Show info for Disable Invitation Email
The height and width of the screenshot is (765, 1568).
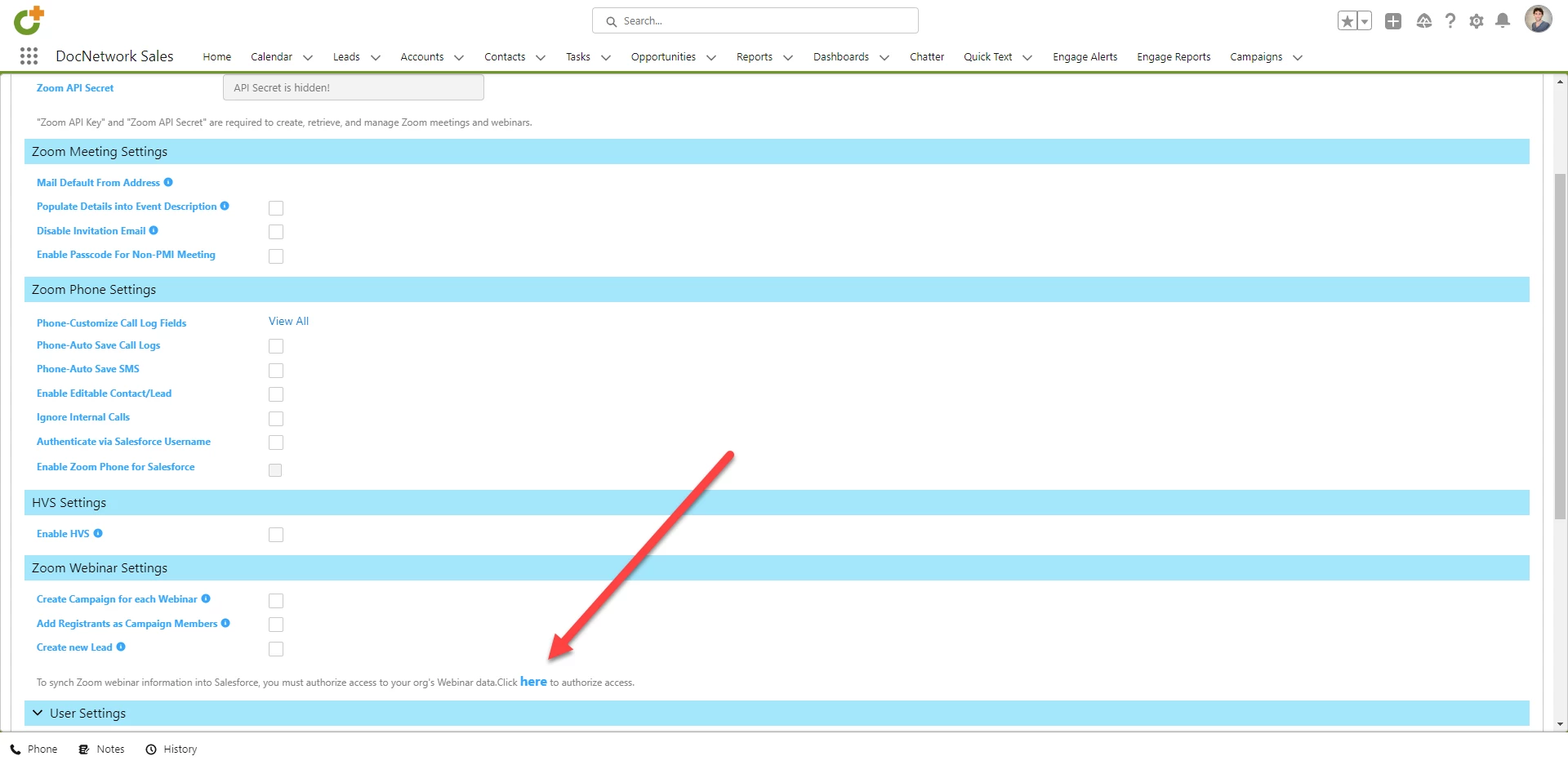[x=154, y=230]
